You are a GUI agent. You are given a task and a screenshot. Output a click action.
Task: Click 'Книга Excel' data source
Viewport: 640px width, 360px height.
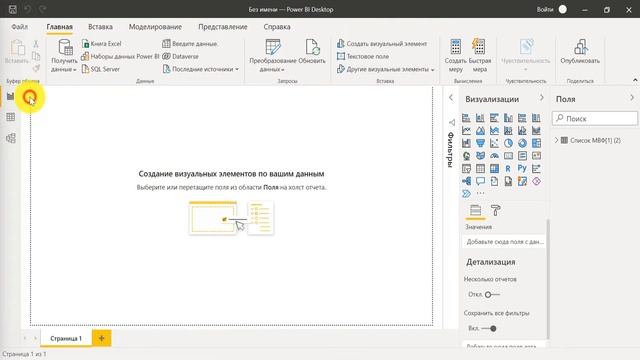tap(102, 44)
